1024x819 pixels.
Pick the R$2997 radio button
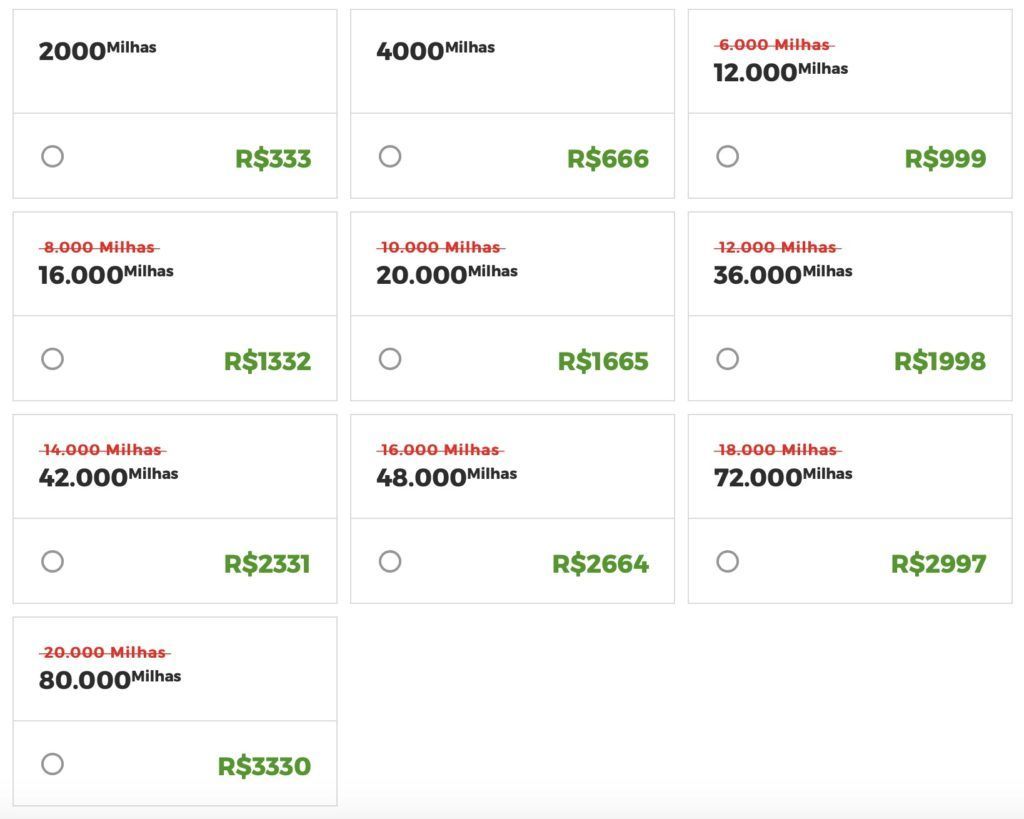click(728, 561)
